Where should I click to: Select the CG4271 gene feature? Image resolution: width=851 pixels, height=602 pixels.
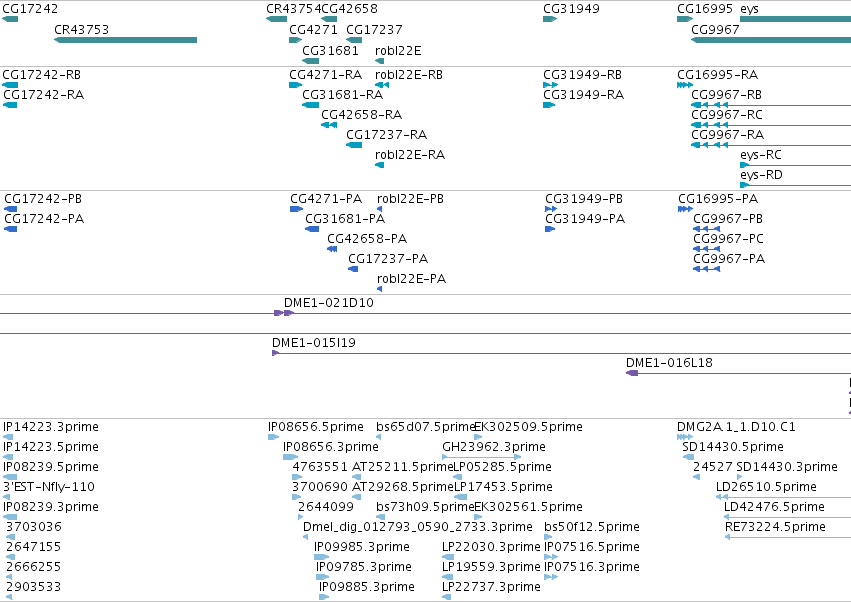(x=296, y=40)
